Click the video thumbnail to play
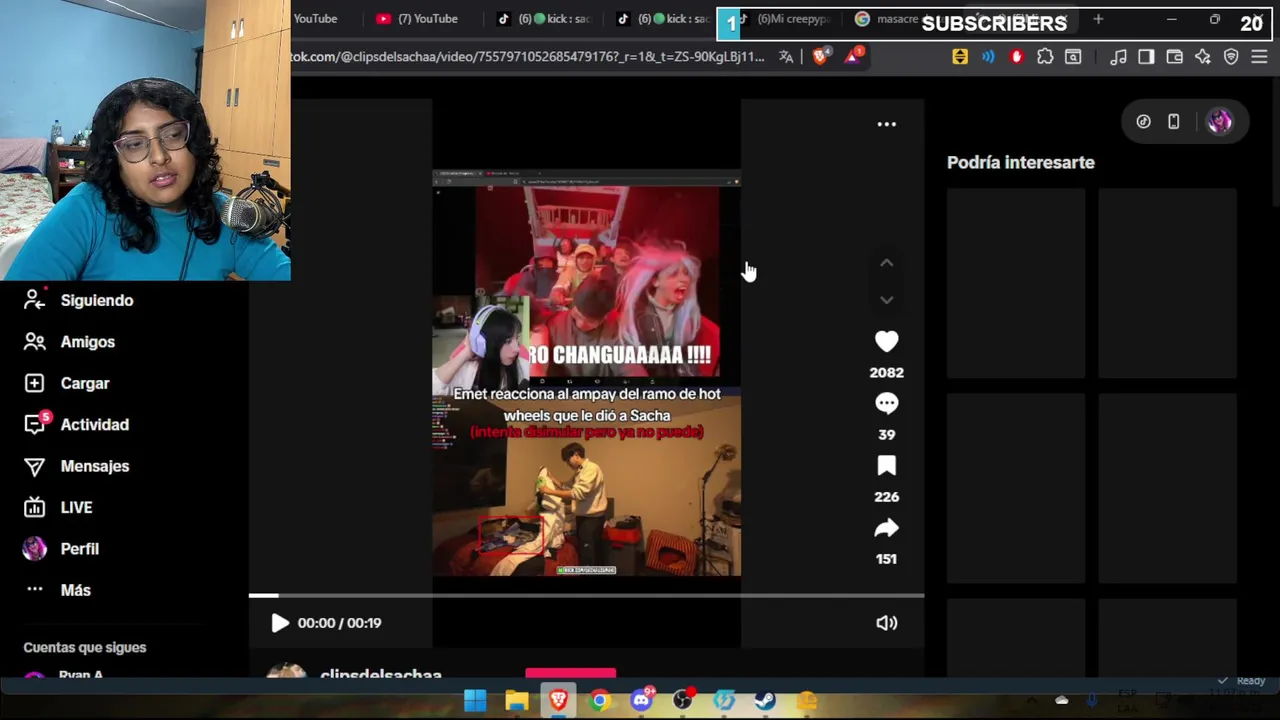Image resolution: width=1280 pixels, height=720 pixels. (587, 372)
